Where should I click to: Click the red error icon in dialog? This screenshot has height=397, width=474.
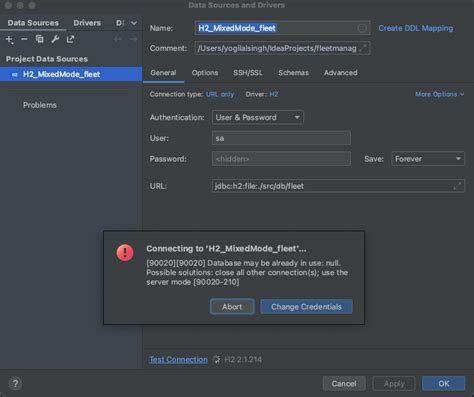click(125, 253)
